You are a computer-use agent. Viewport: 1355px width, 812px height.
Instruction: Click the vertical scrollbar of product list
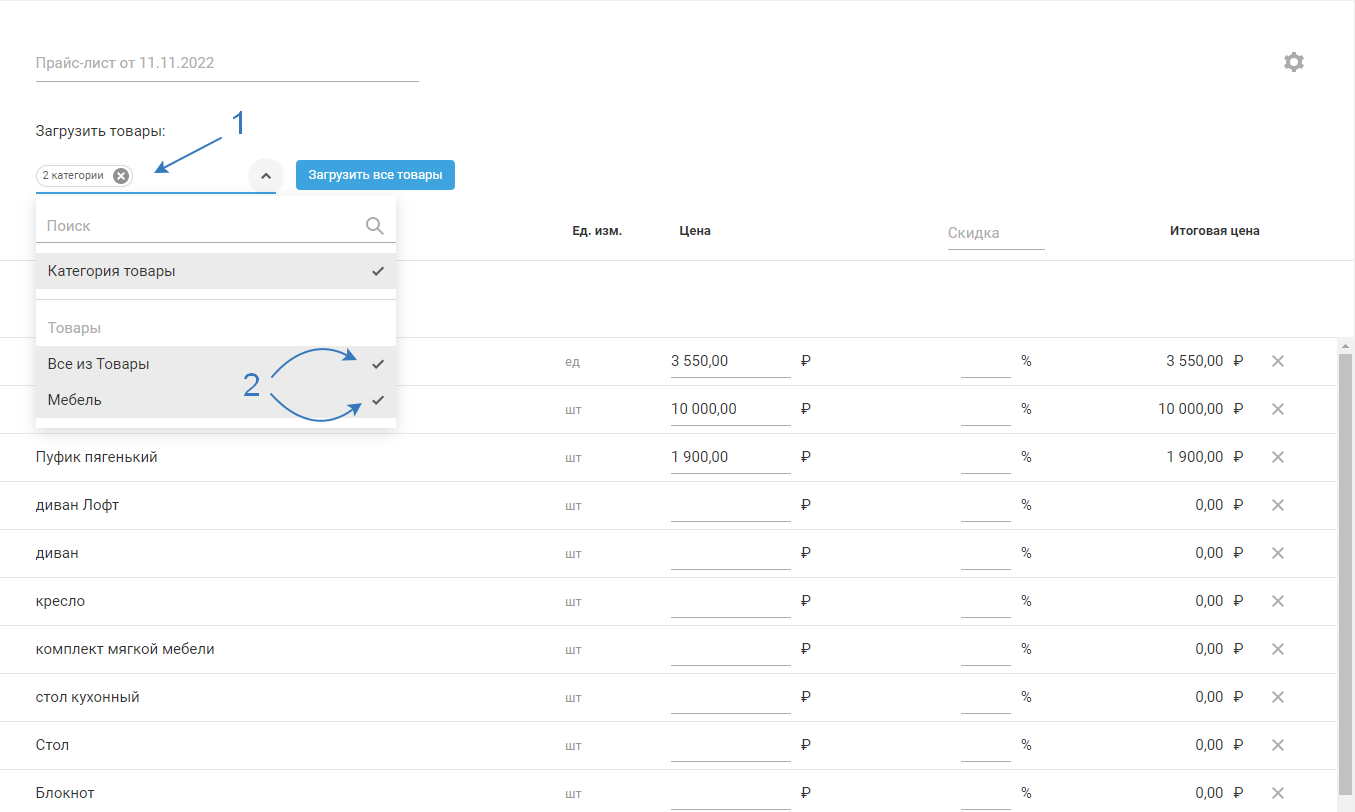[x=1345, y=570]
